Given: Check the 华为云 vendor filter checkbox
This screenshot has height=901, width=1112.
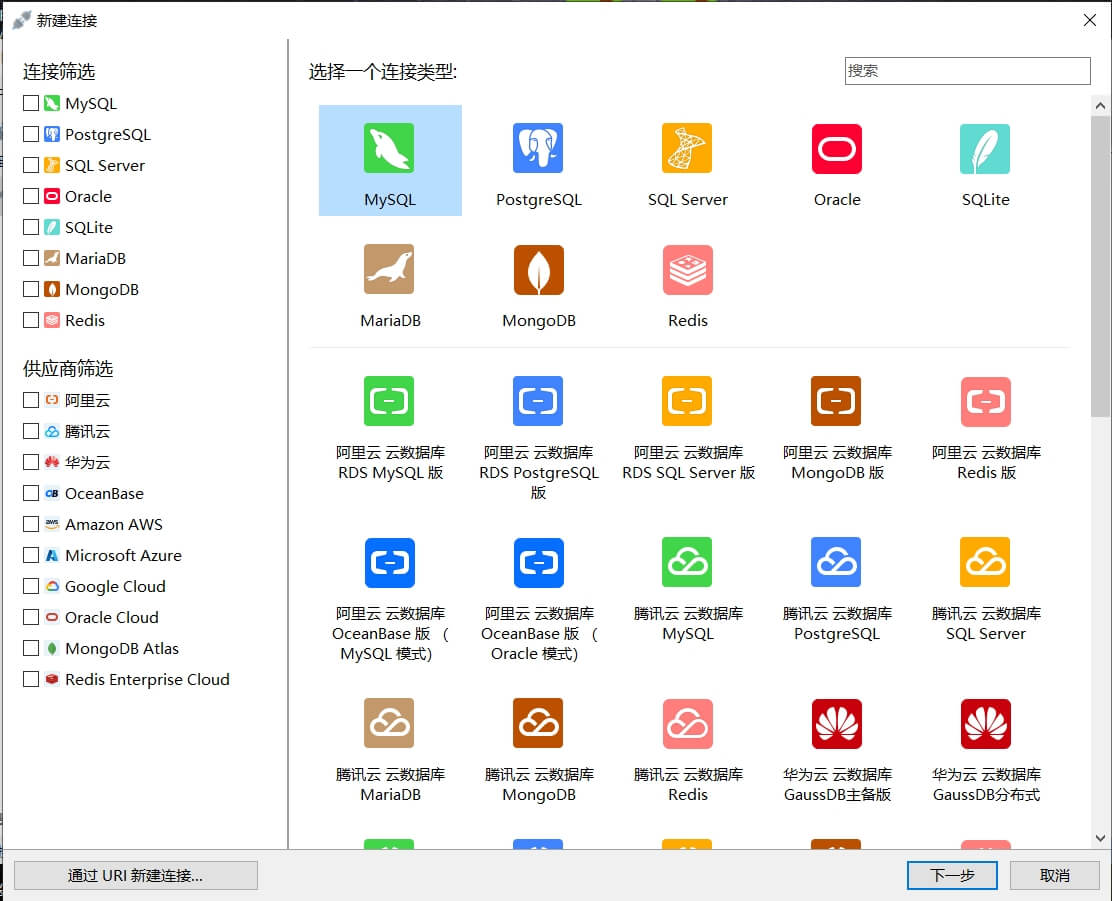Looking at the screenshot, I should (x=30, y=463).
